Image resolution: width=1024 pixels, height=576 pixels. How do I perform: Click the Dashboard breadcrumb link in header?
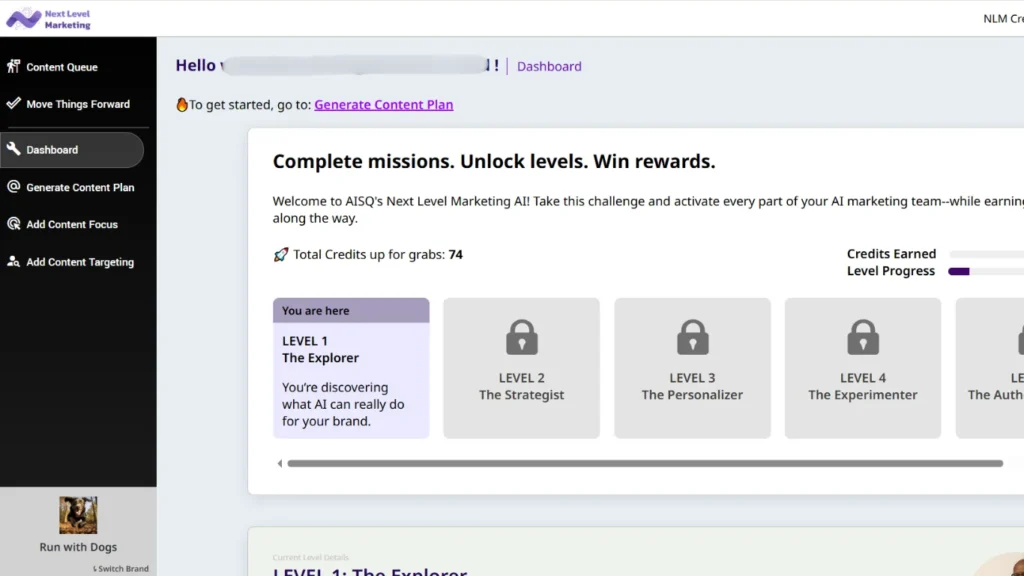tap(549, 67)
